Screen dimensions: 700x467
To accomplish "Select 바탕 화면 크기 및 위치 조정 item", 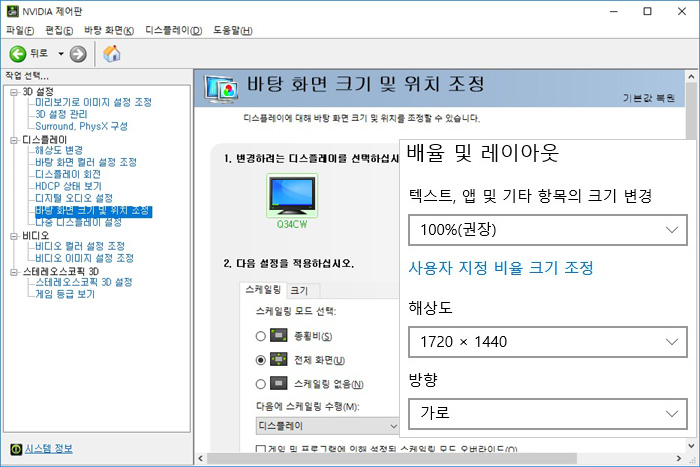I will click(94, 211).
